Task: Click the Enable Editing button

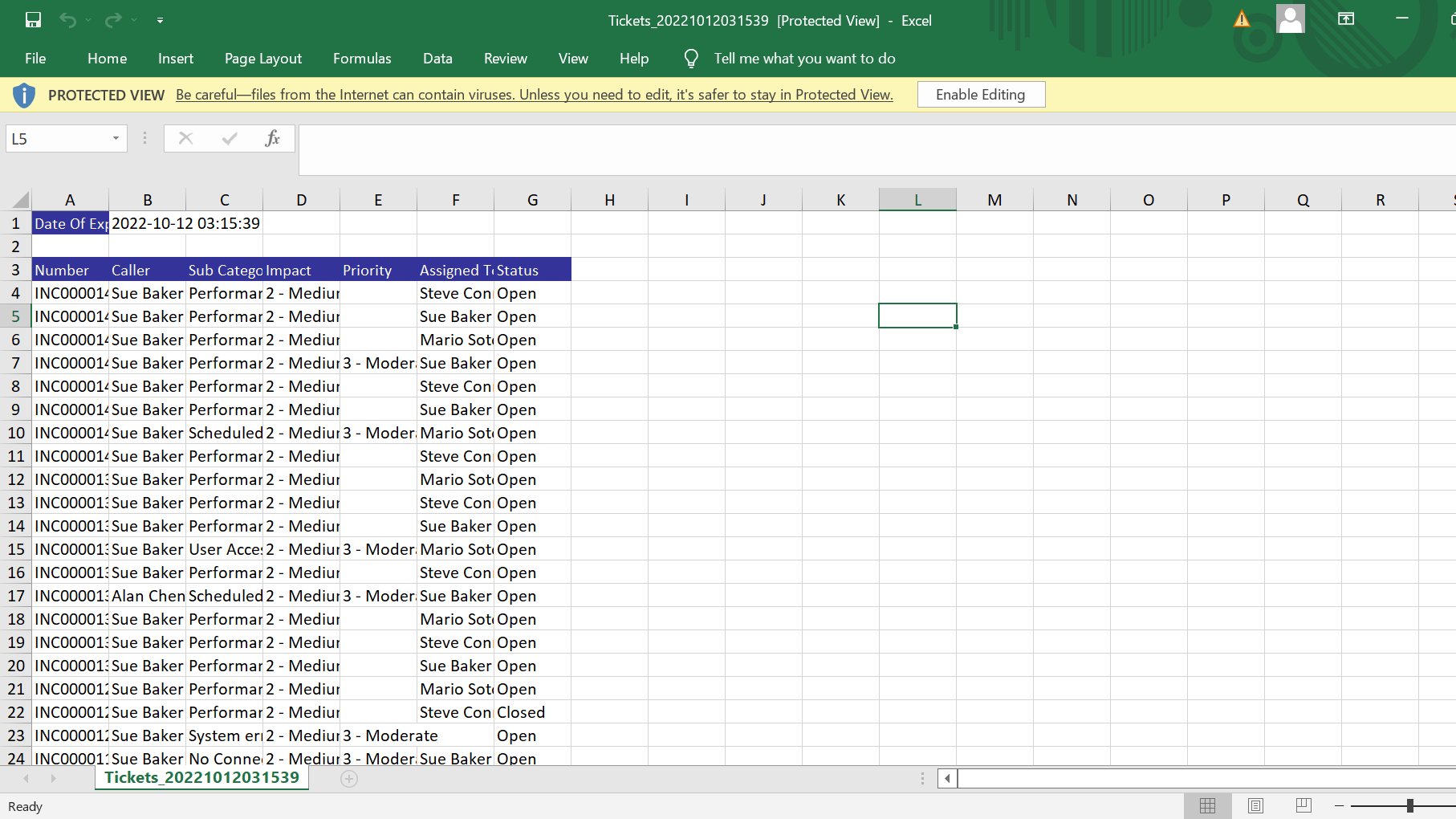Action: pyautogui.click(x=980, y=95)
